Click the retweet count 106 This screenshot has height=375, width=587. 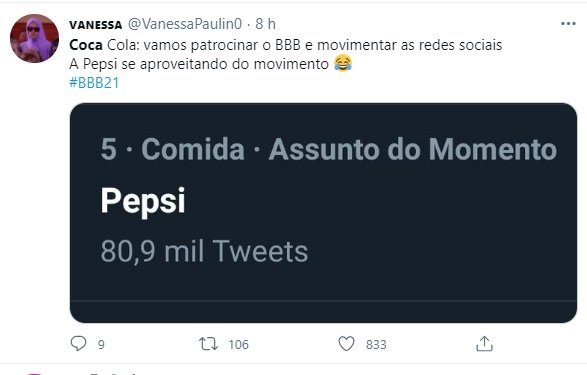point(238,344)
